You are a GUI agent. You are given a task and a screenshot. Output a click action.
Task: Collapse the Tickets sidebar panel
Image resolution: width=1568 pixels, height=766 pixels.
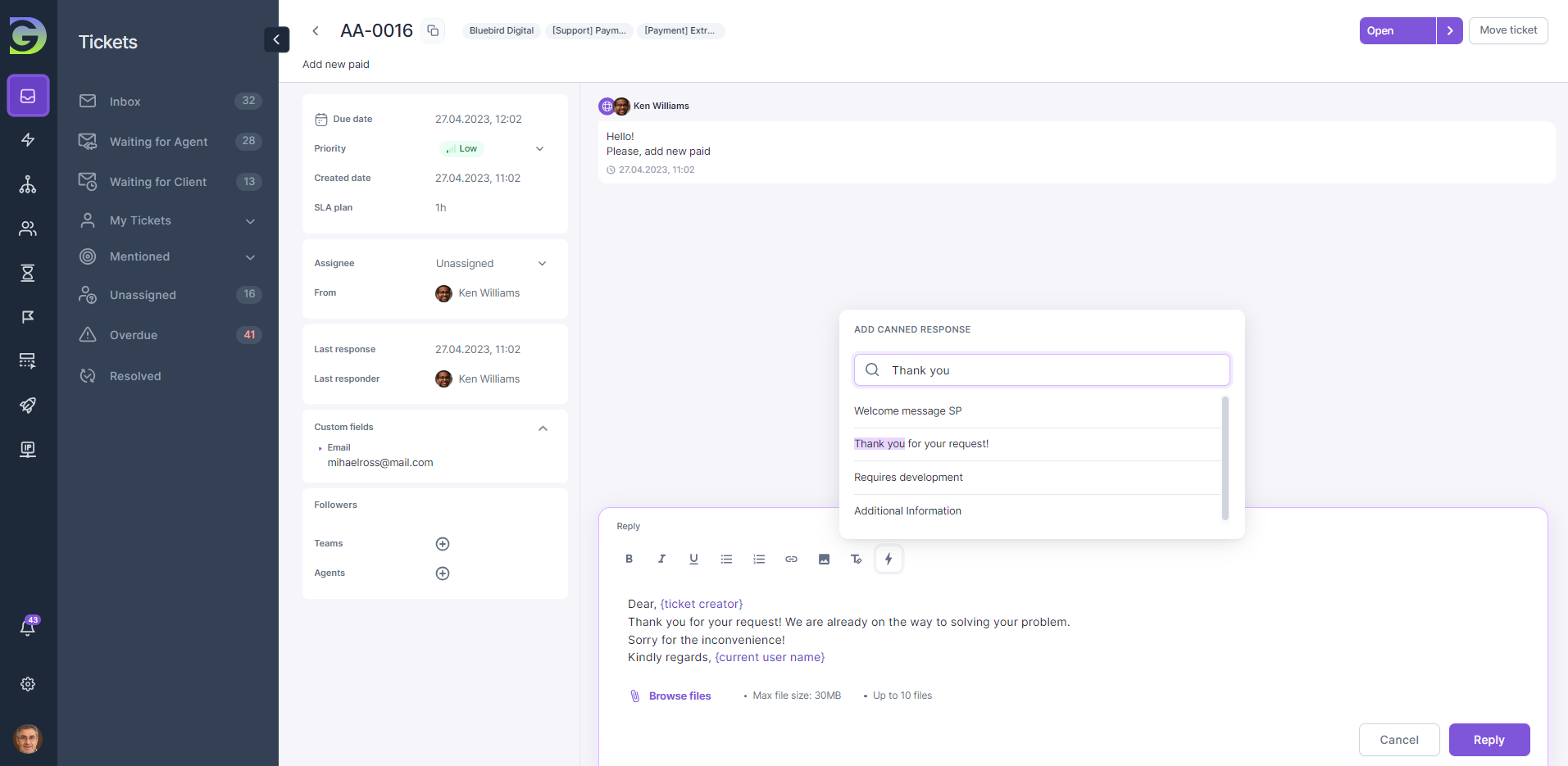coord(276,39)
